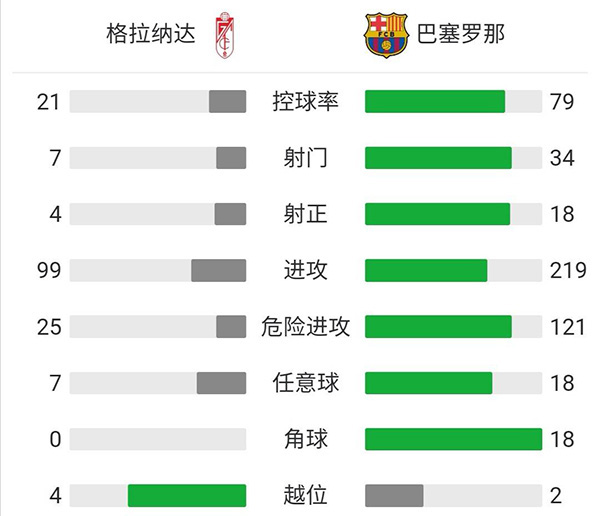Click Barcelona's green 射门 bar
600x516 pixels.
[438, 158]
